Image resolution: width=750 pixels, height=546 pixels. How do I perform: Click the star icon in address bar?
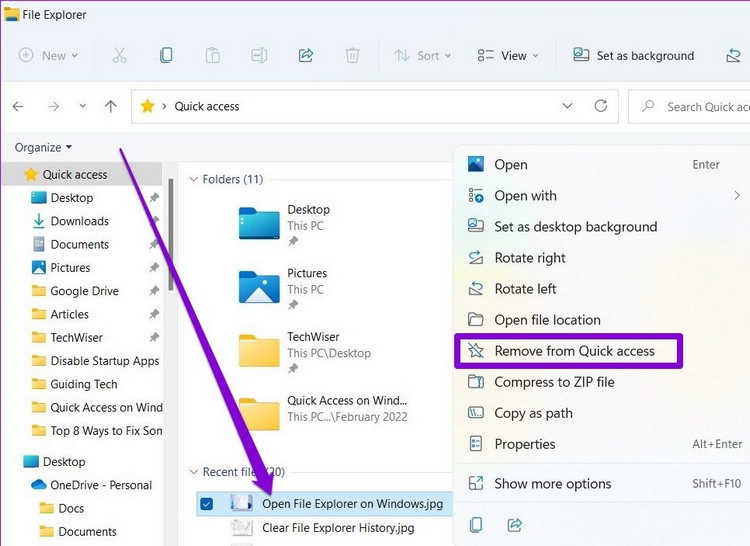pyautogui.click(x=147, y=106)
